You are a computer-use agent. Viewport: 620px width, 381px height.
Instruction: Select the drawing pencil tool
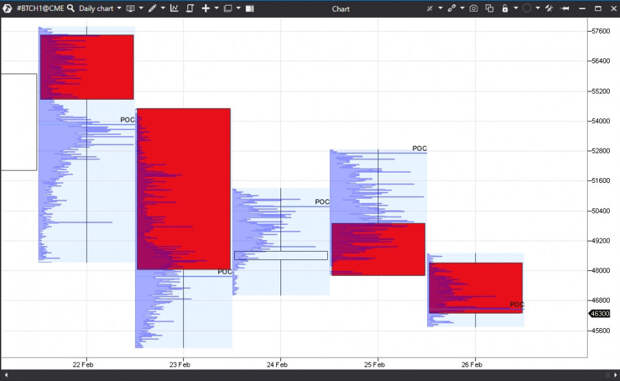click(152, 8)
